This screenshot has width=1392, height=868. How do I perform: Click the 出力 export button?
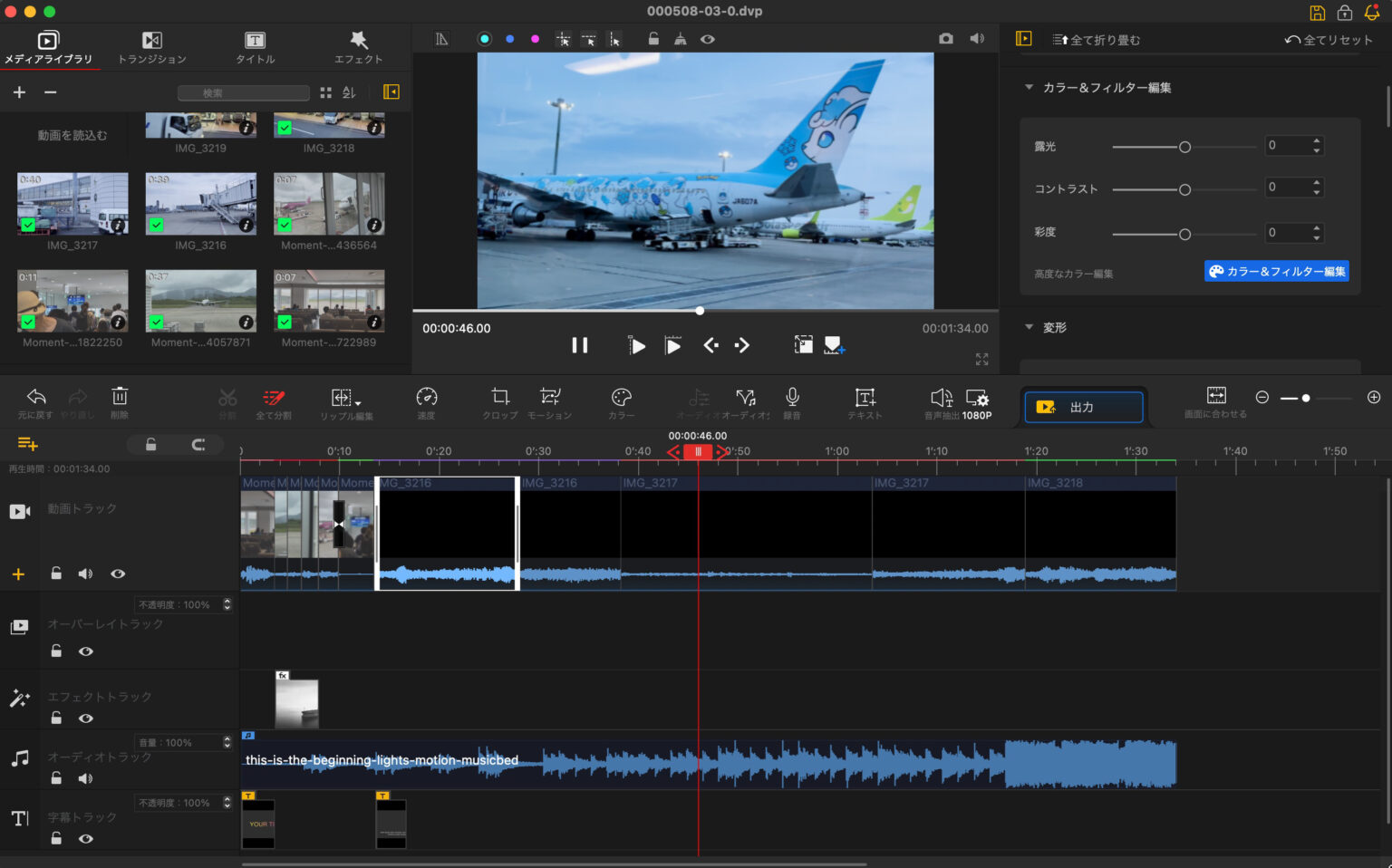click(x=1083, y=407)
